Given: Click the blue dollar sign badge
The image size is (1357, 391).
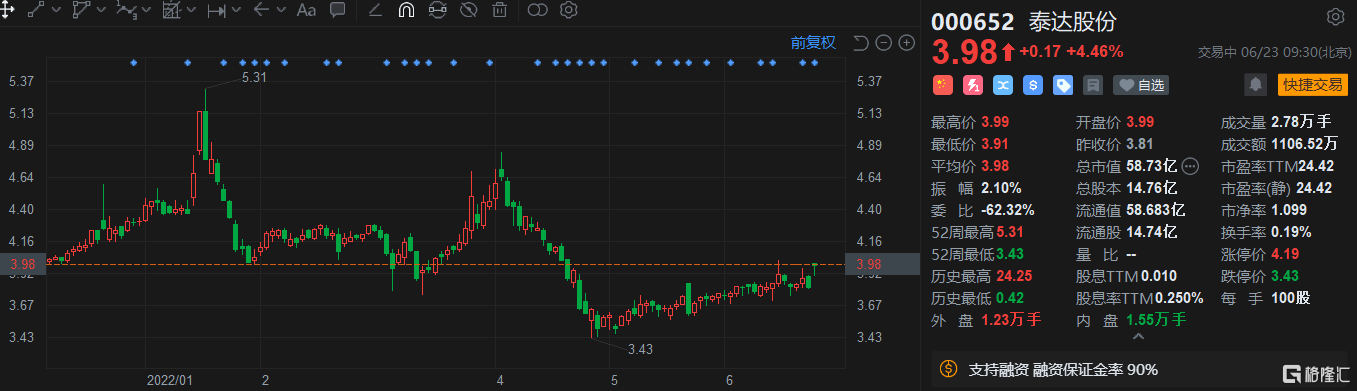Looking at the screenshot, I should point(1033,85).
